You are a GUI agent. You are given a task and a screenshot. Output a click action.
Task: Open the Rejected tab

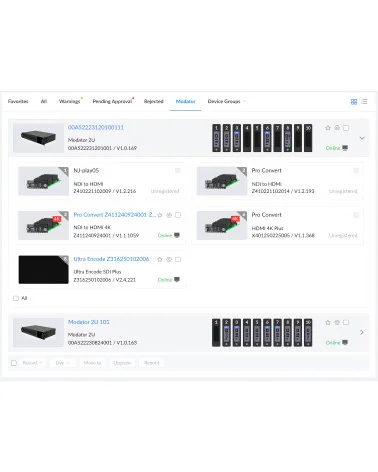pyautogui.click(x=154, y=101)
